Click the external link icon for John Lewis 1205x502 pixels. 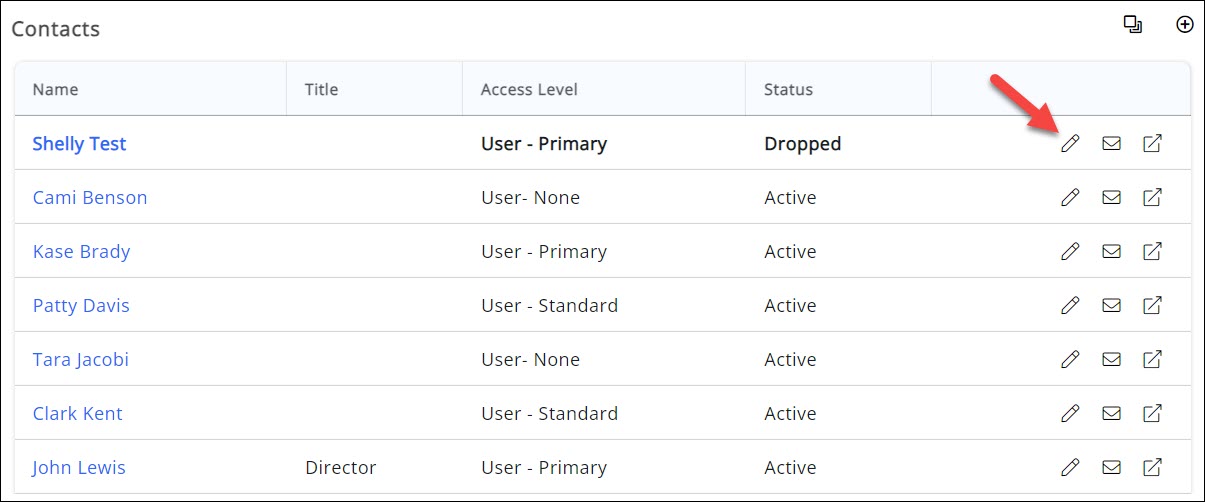[1152, 468]
